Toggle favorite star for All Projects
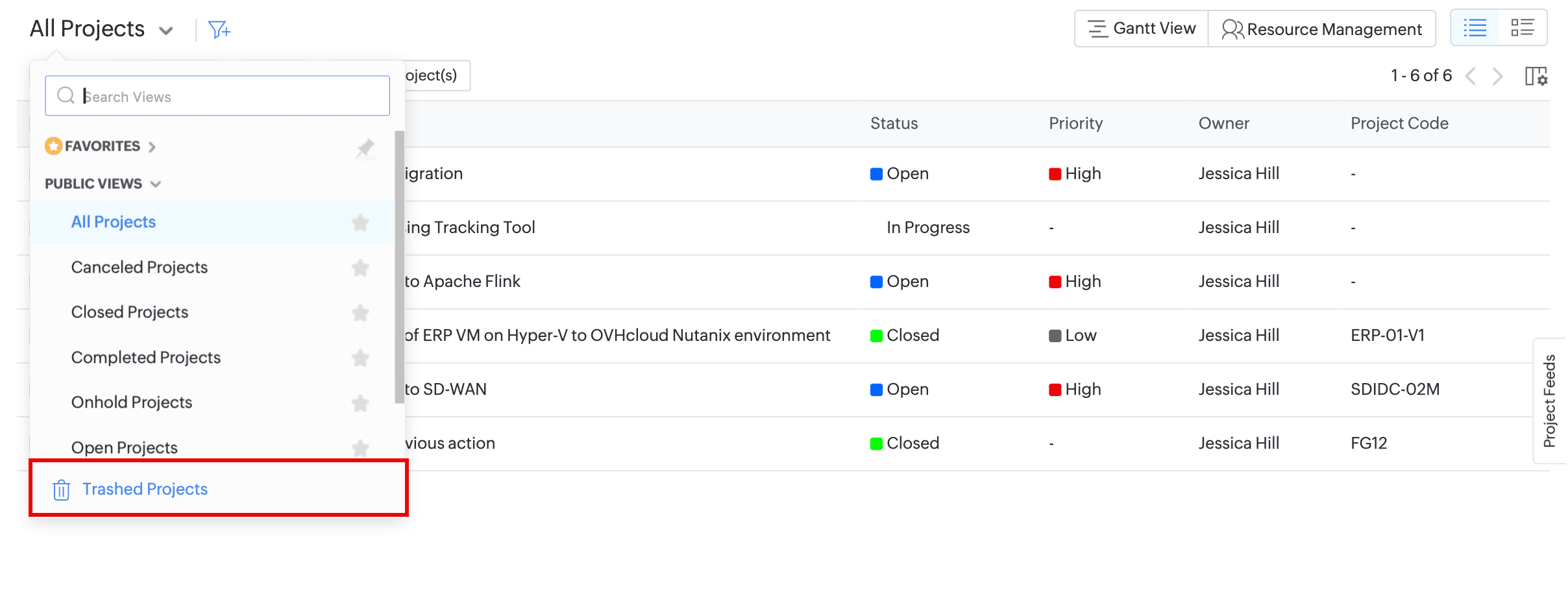 (360, 223)
